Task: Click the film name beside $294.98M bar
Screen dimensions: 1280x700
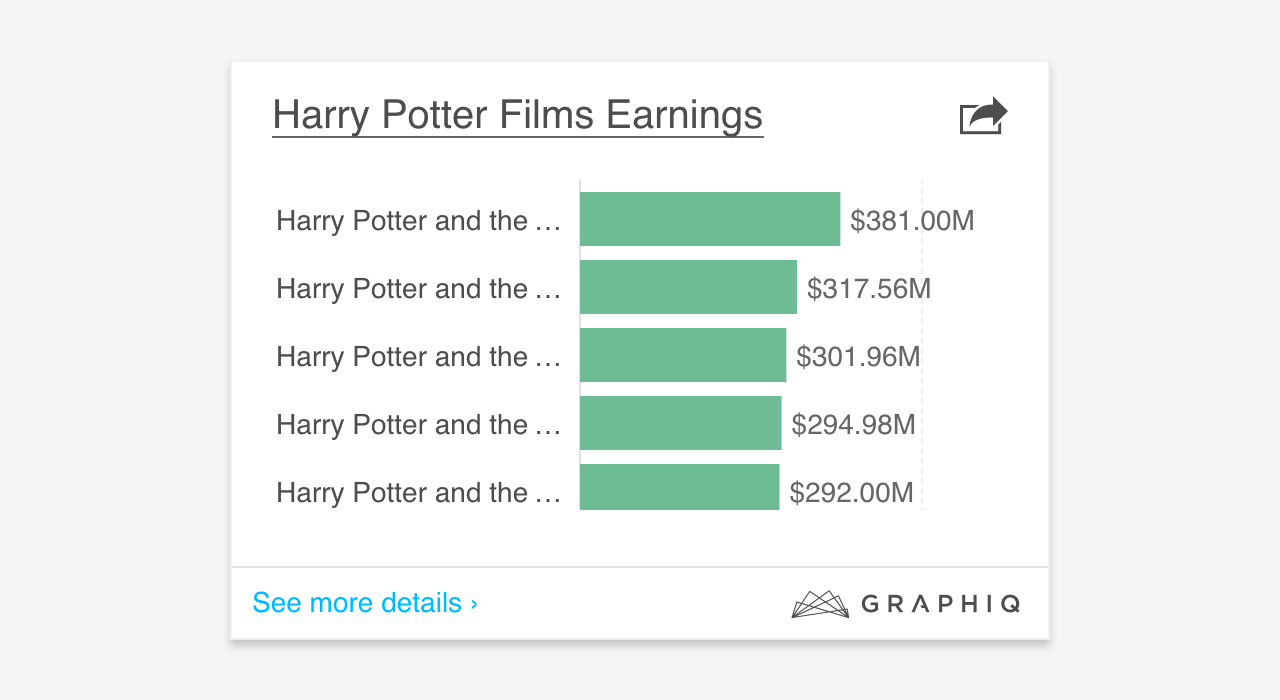Action: point(418,425)
